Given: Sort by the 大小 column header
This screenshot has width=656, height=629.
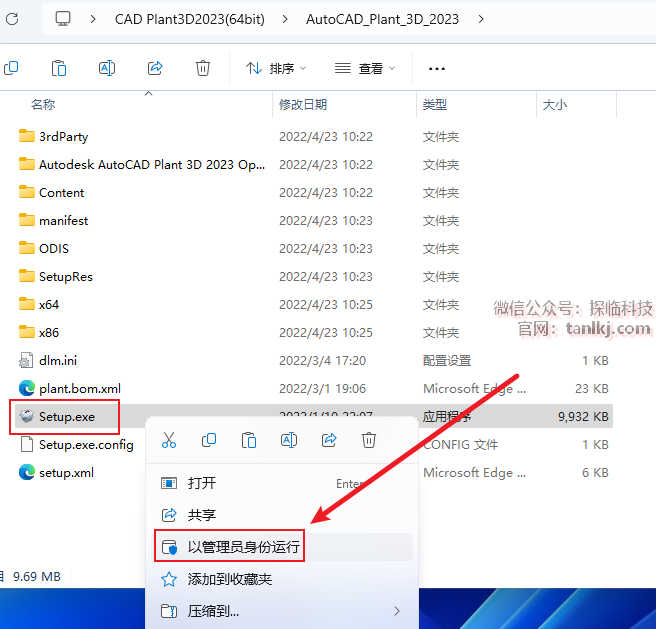Looking at the screenshot, I should [554, 105].
